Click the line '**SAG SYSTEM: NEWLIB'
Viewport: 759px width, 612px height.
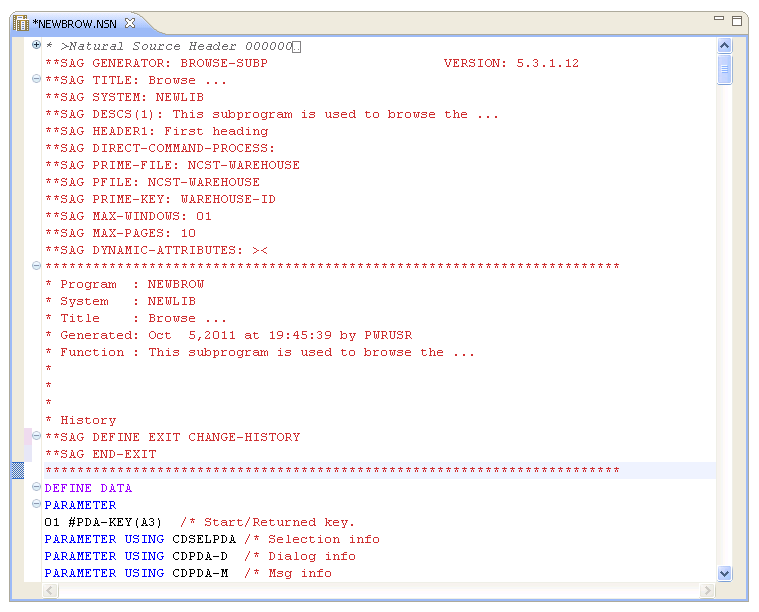[x=124, y=97]
